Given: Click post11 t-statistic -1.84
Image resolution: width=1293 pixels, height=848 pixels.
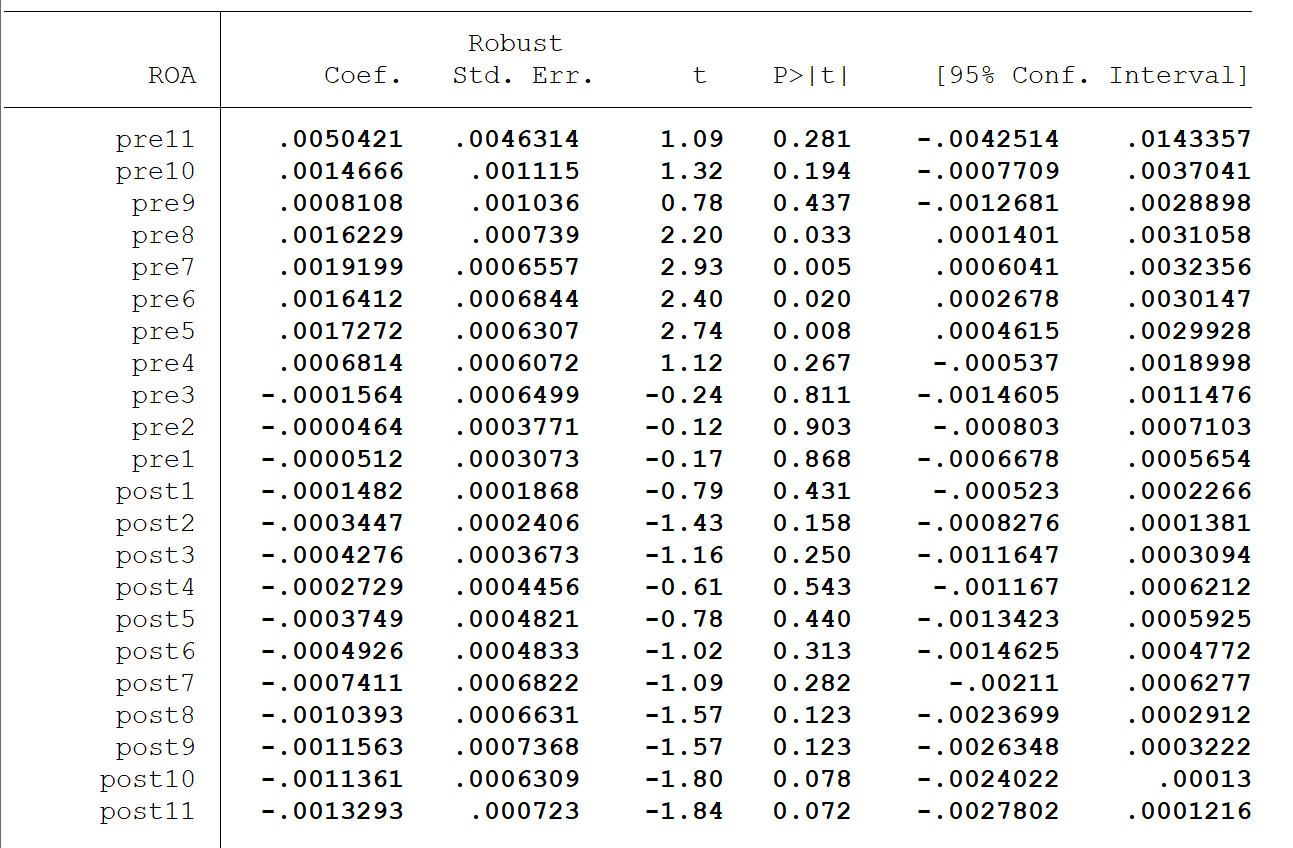Looking at the screenshot, I should tap(684, 812).
